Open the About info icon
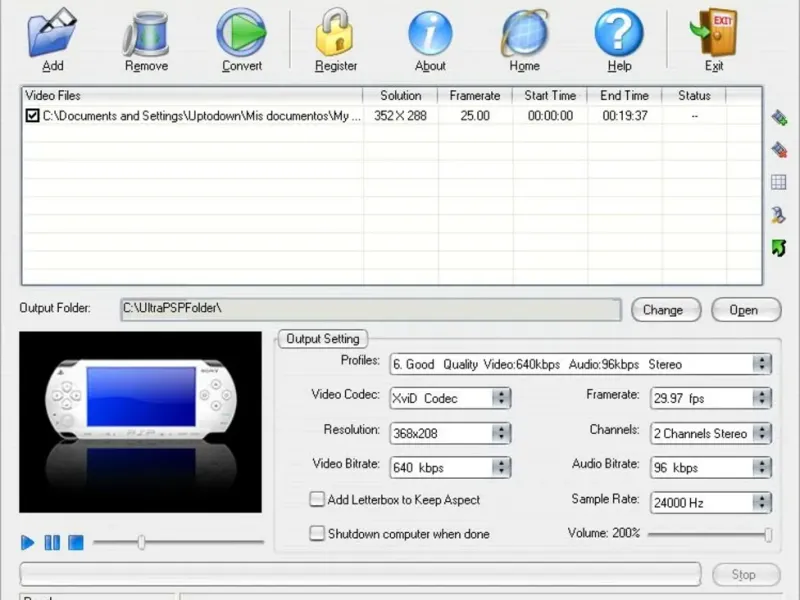 (430, 34)
